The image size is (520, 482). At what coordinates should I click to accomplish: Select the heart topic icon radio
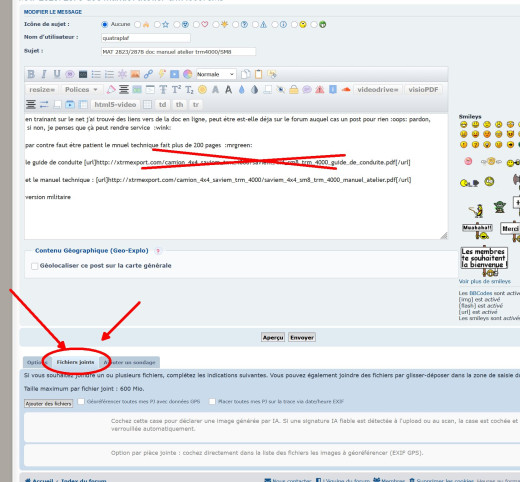pos(196,24)
